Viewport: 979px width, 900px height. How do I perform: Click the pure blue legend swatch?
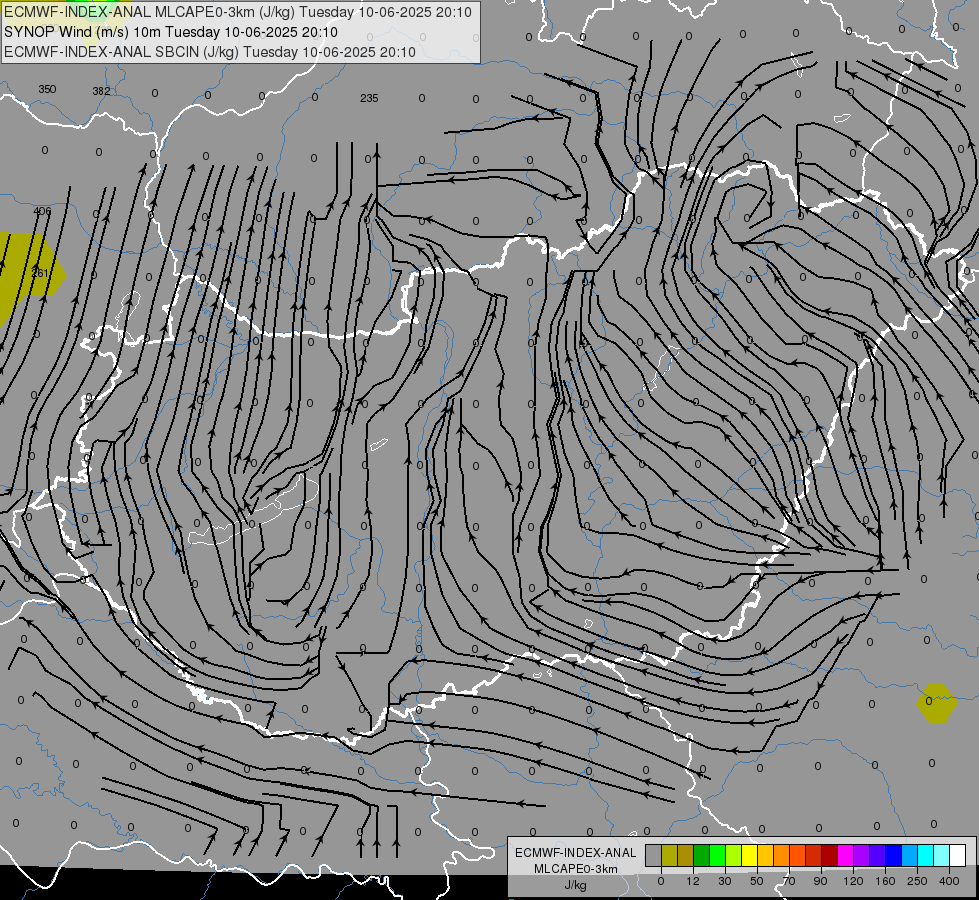click(x=893, y=855)
